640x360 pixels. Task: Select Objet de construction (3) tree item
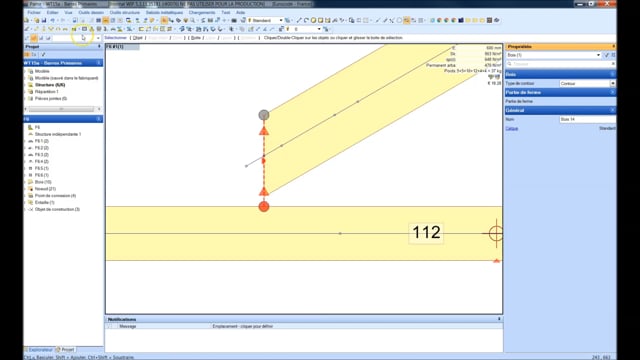(x=57, y=209)
